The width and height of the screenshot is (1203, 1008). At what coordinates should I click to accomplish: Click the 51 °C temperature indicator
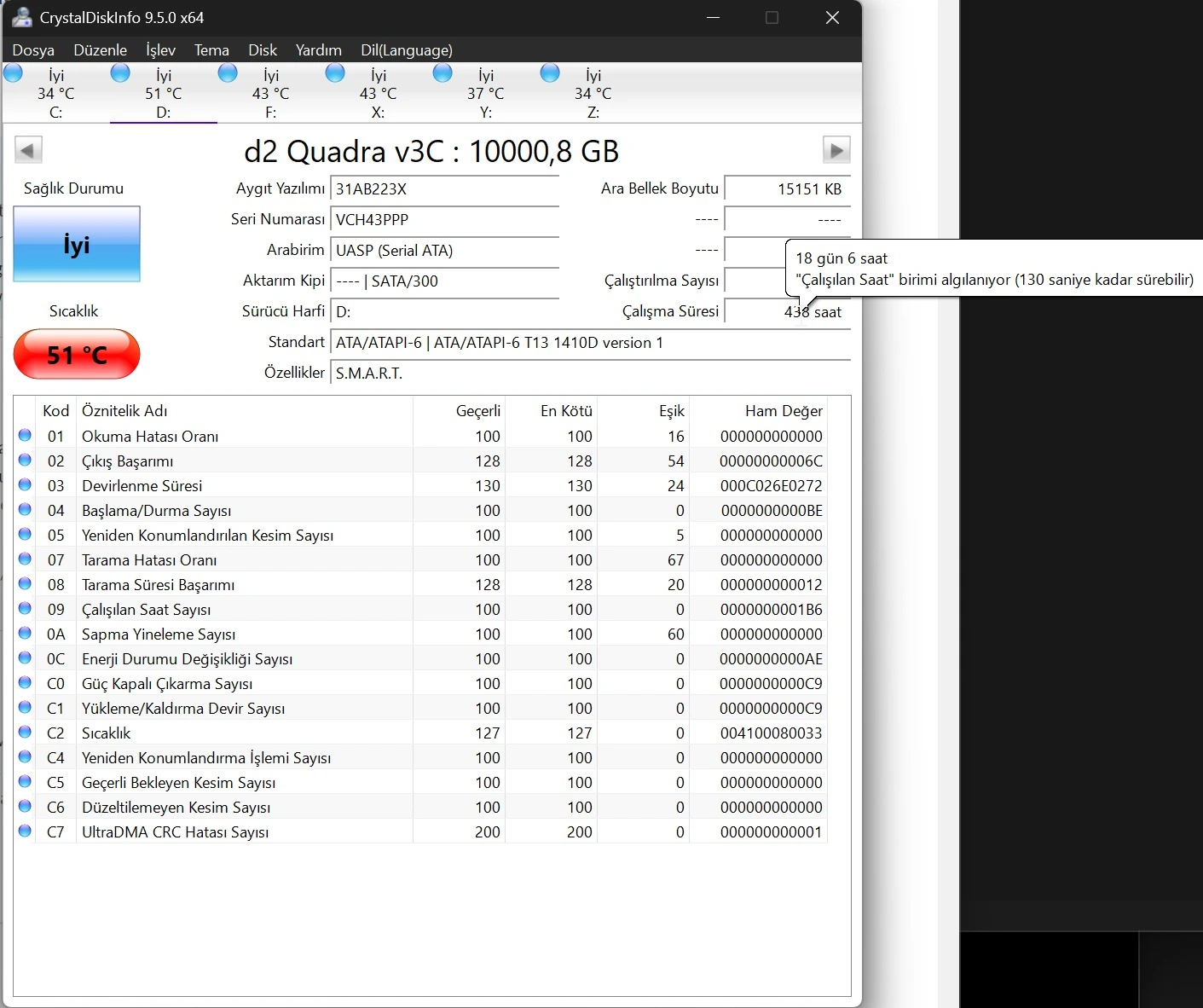click(77, 354)
